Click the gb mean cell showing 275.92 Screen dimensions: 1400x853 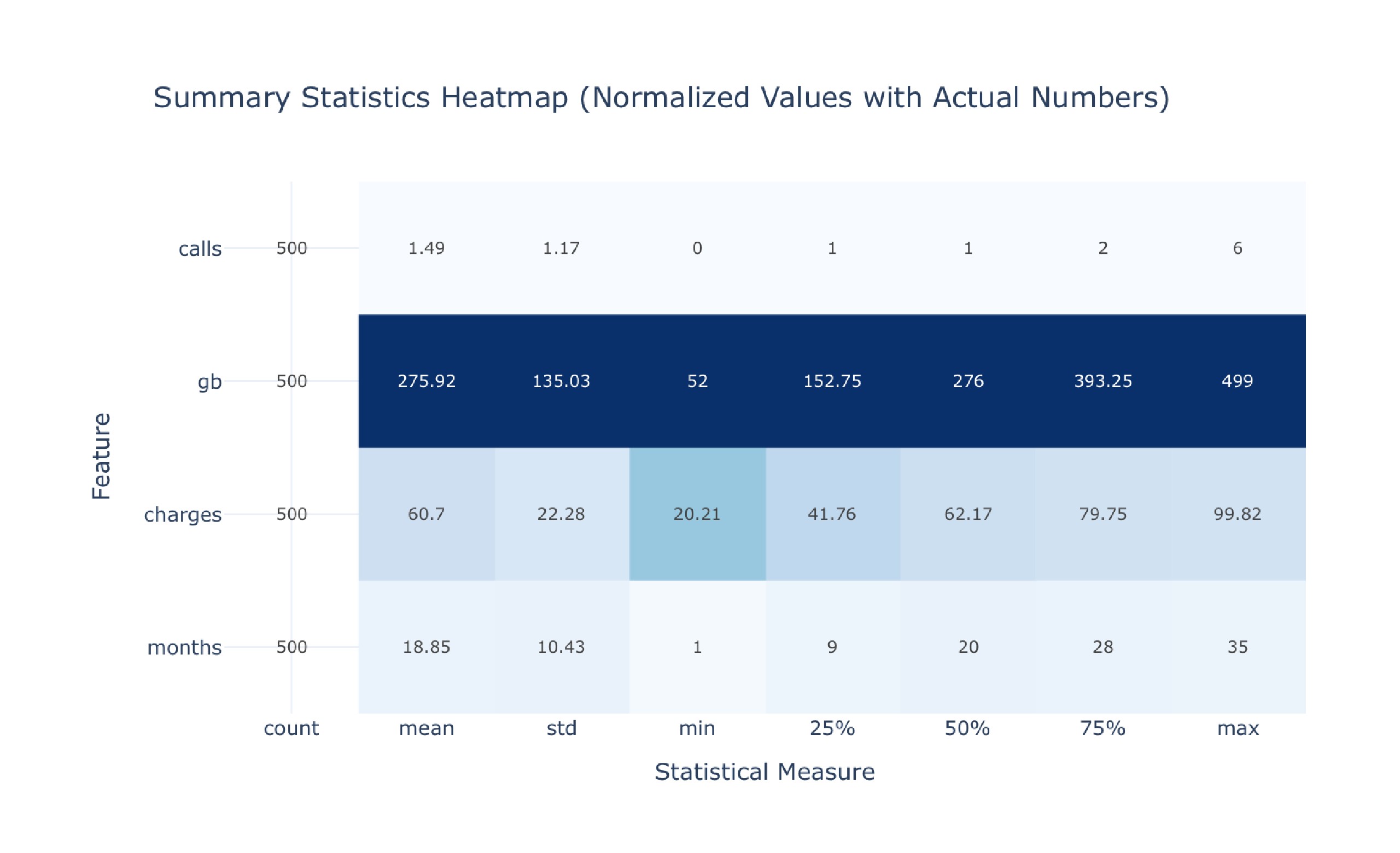pos(426,381)
